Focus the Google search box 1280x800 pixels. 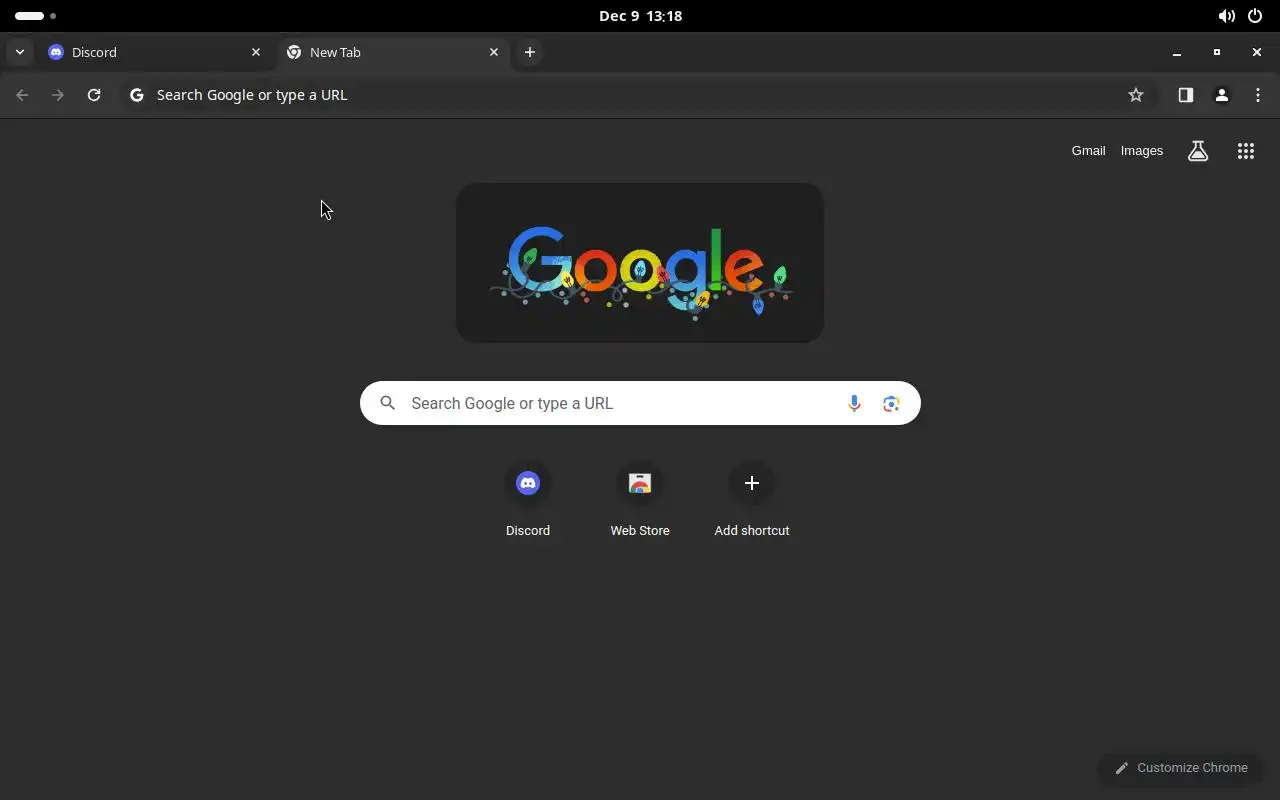[x=640, y=403]
